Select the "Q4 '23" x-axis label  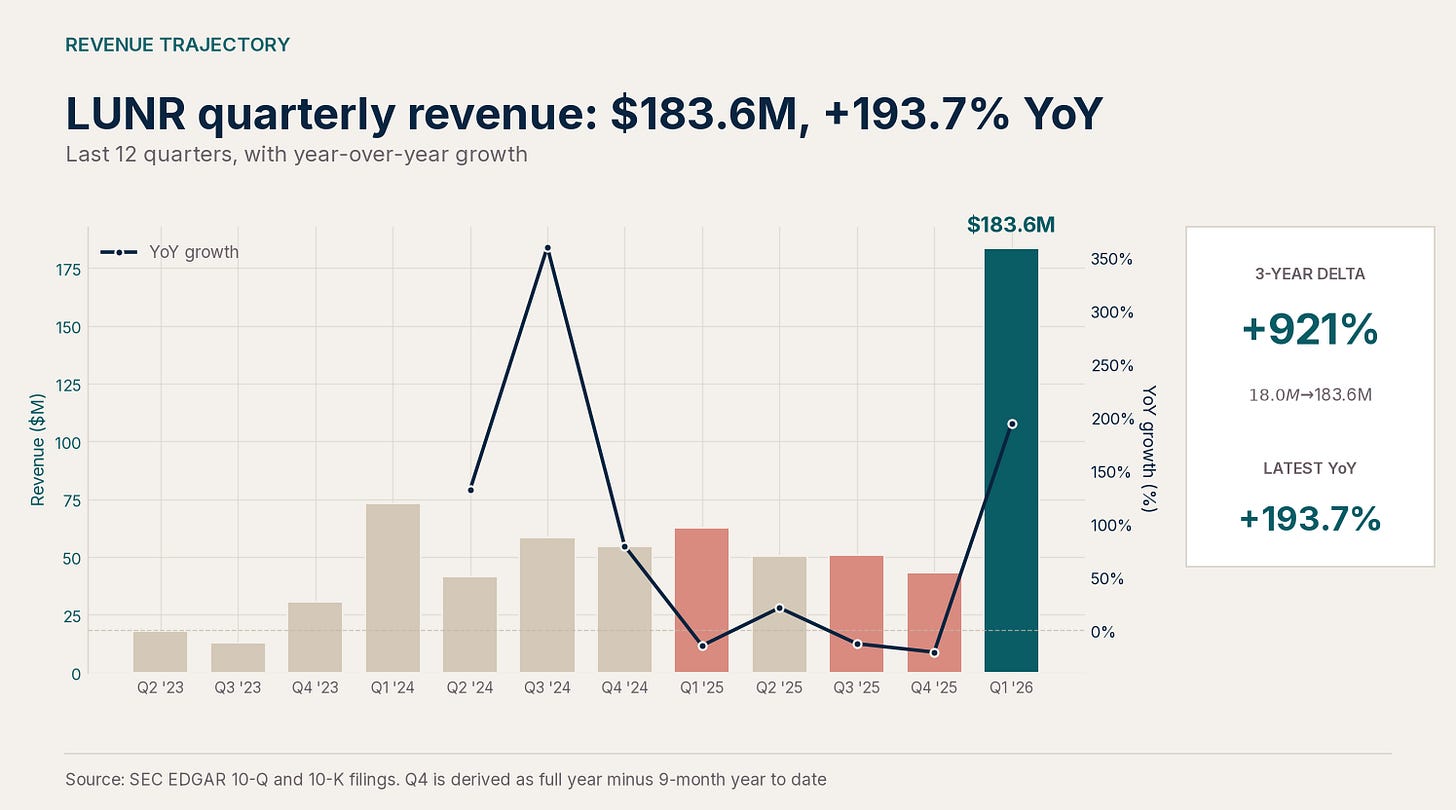point(315,689)
